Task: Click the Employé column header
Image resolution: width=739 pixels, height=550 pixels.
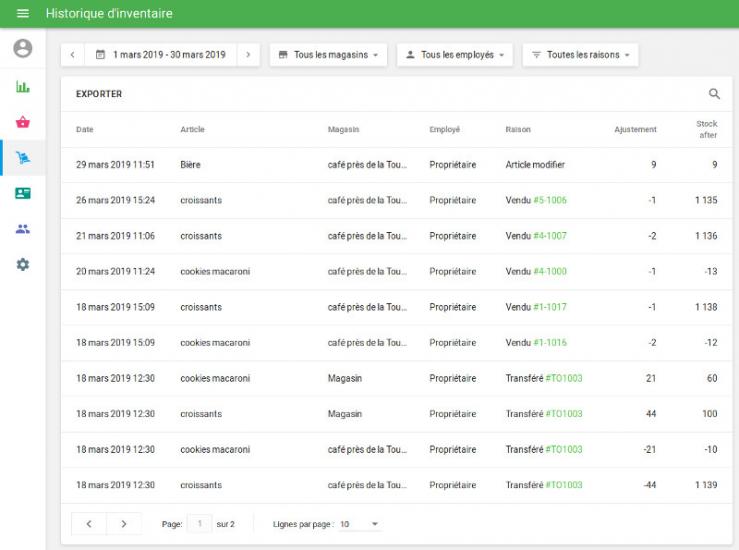Action: tap(444, 129)
